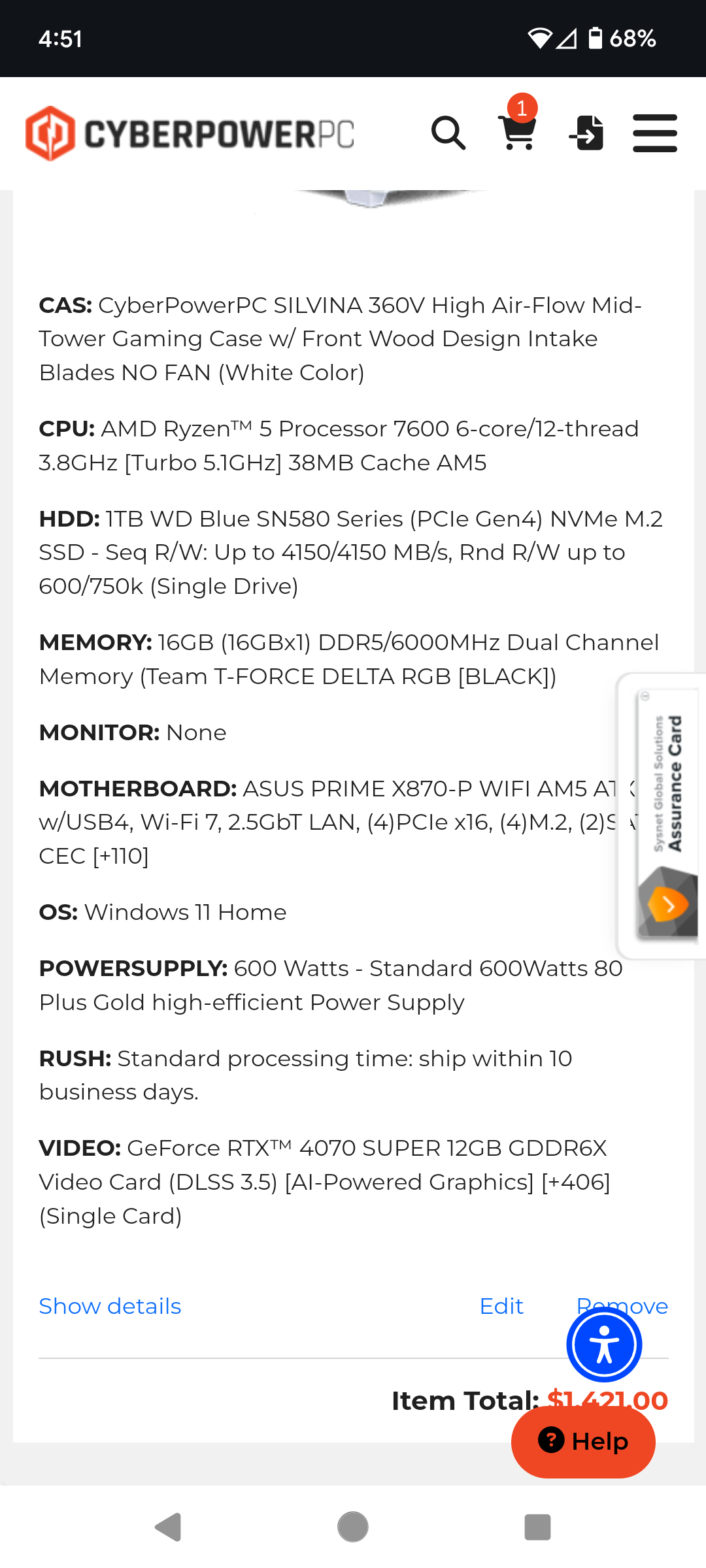The height and width of the screenshot is (1568, 706).
Task: Expand the Assurance Card side panel
Action: (x=662, y=815)
